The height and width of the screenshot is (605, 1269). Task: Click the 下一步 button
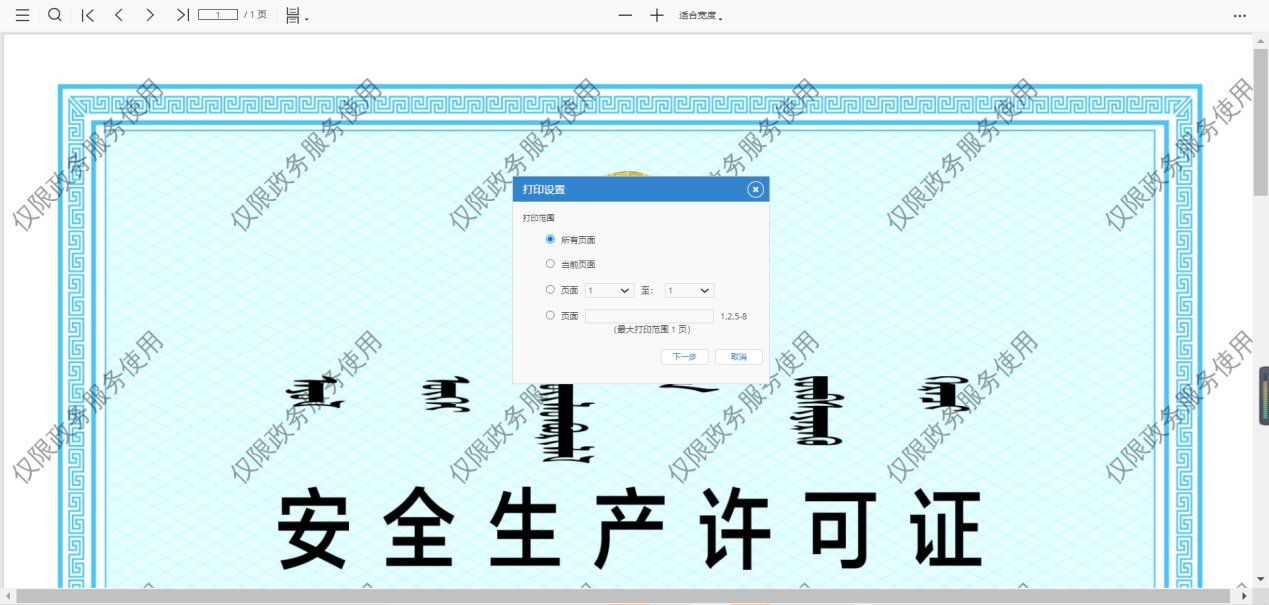click(684, 356)
